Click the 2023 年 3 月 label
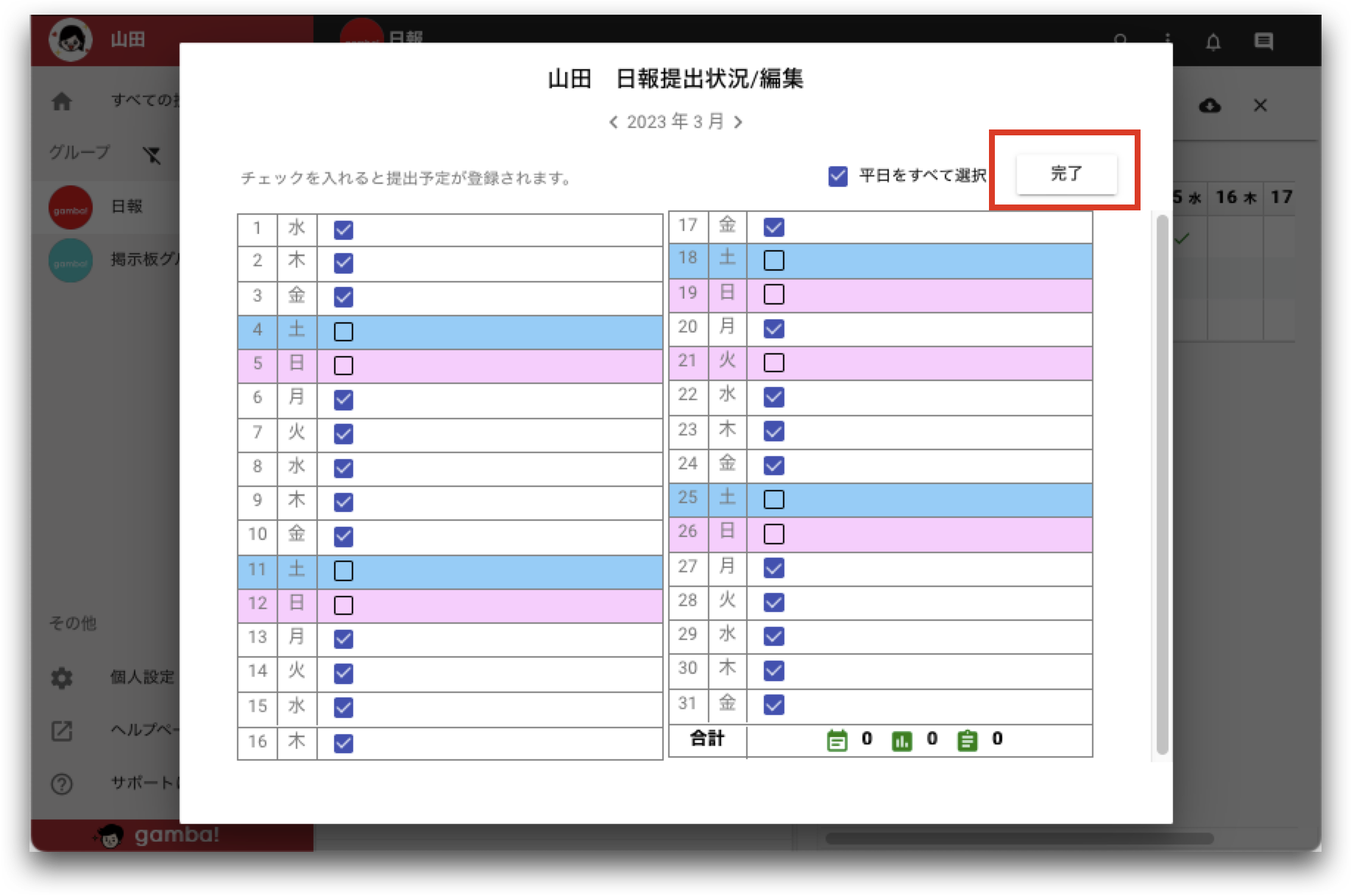Viewport: 1351px width, 896px height. pyautogui.click(x=675, y=122)
